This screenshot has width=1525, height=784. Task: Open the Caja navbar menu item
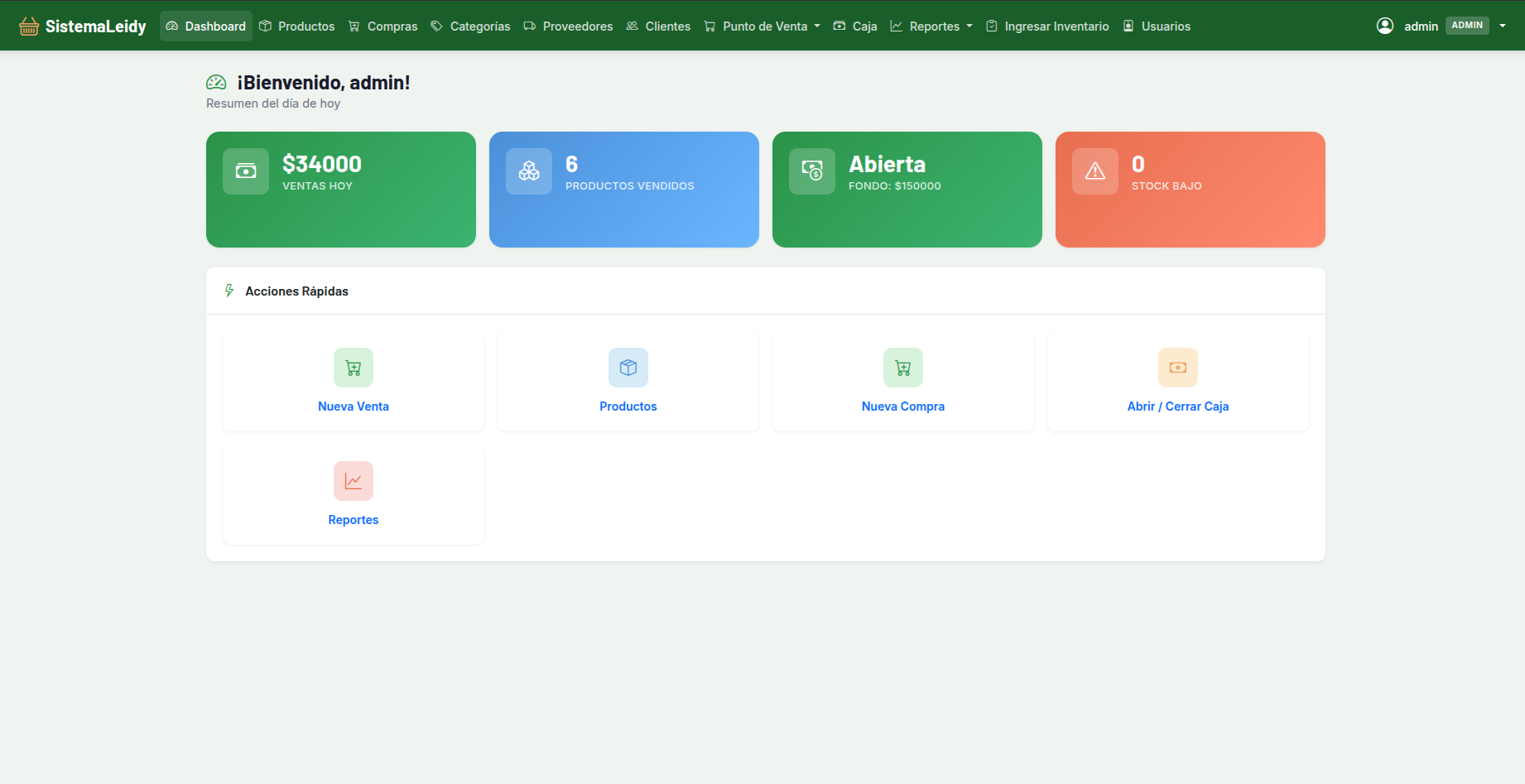point(855,26)
